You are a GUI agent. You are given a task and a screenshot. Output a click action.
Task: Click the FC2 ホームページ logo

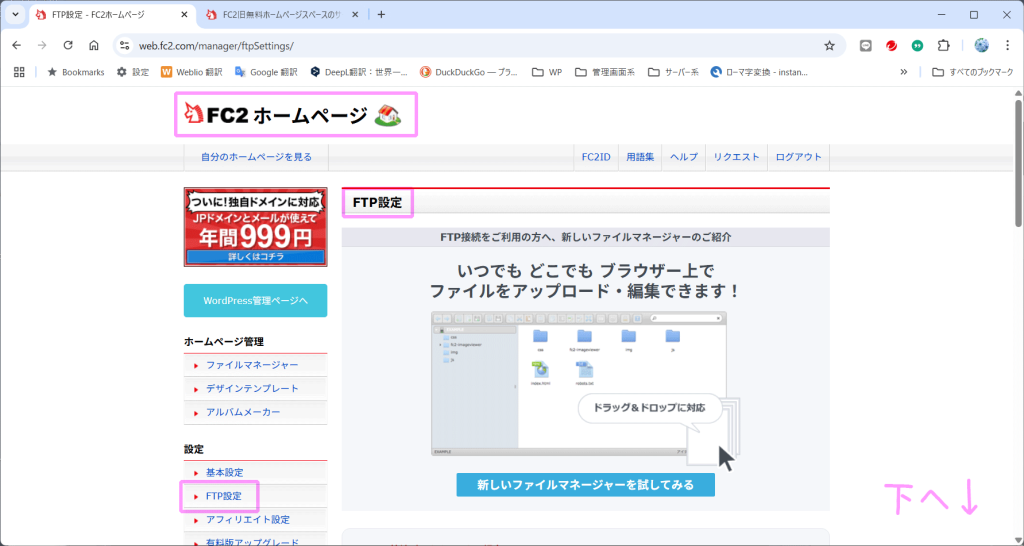click(294, 116)
